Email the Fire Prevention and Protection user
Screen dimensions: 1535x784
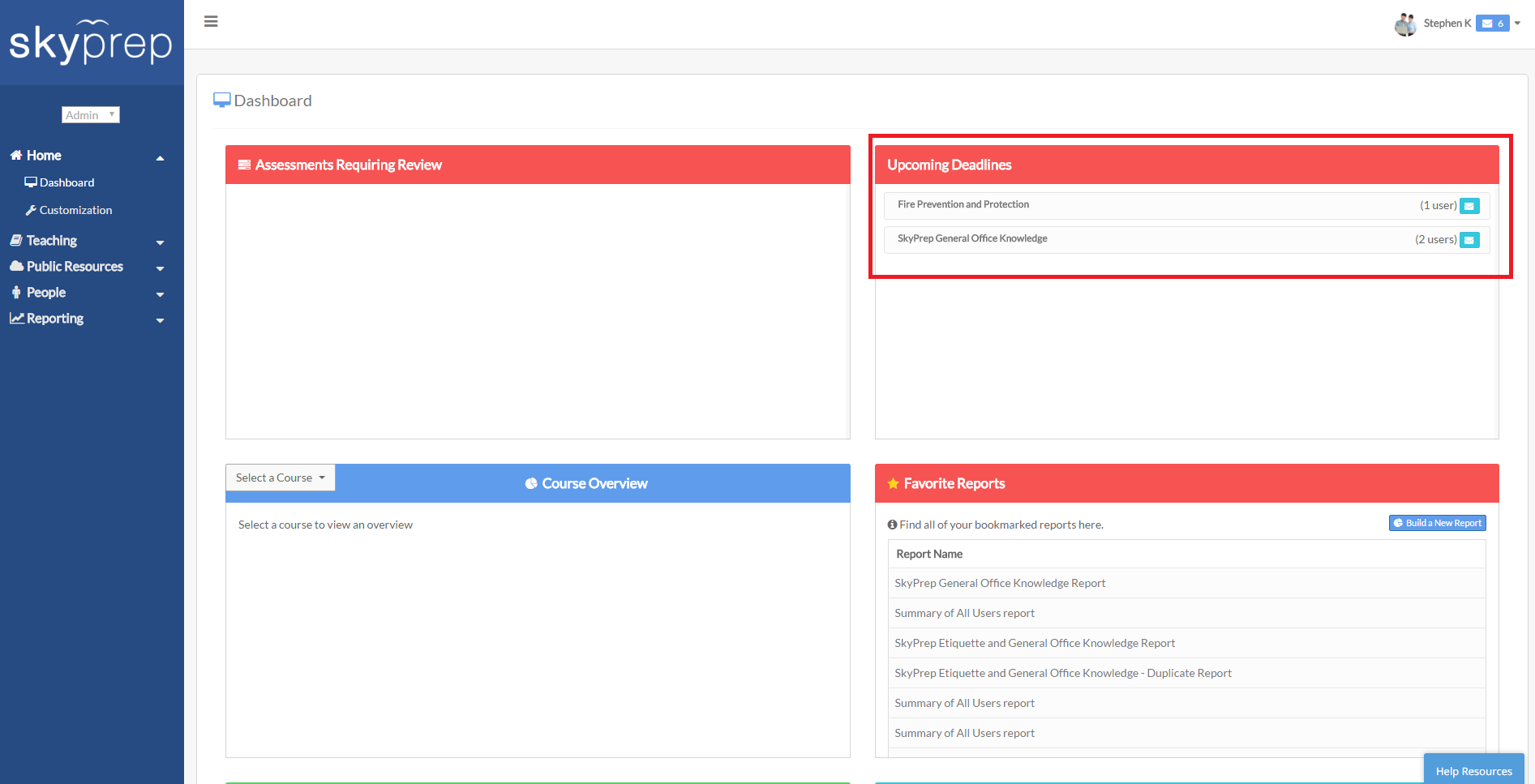click(1469, 206)
